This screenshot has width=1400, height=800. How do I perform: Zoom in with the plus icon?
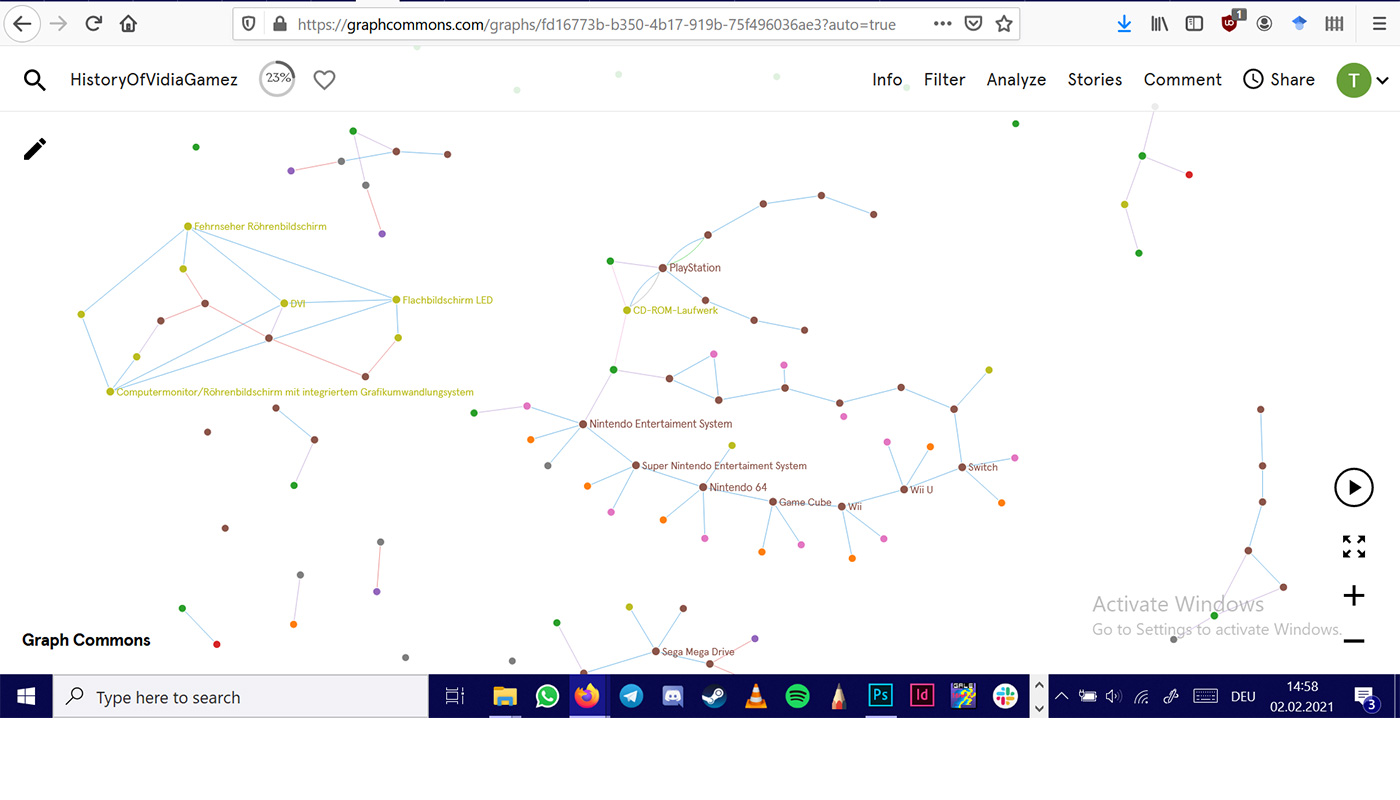tap(1353, 597)
